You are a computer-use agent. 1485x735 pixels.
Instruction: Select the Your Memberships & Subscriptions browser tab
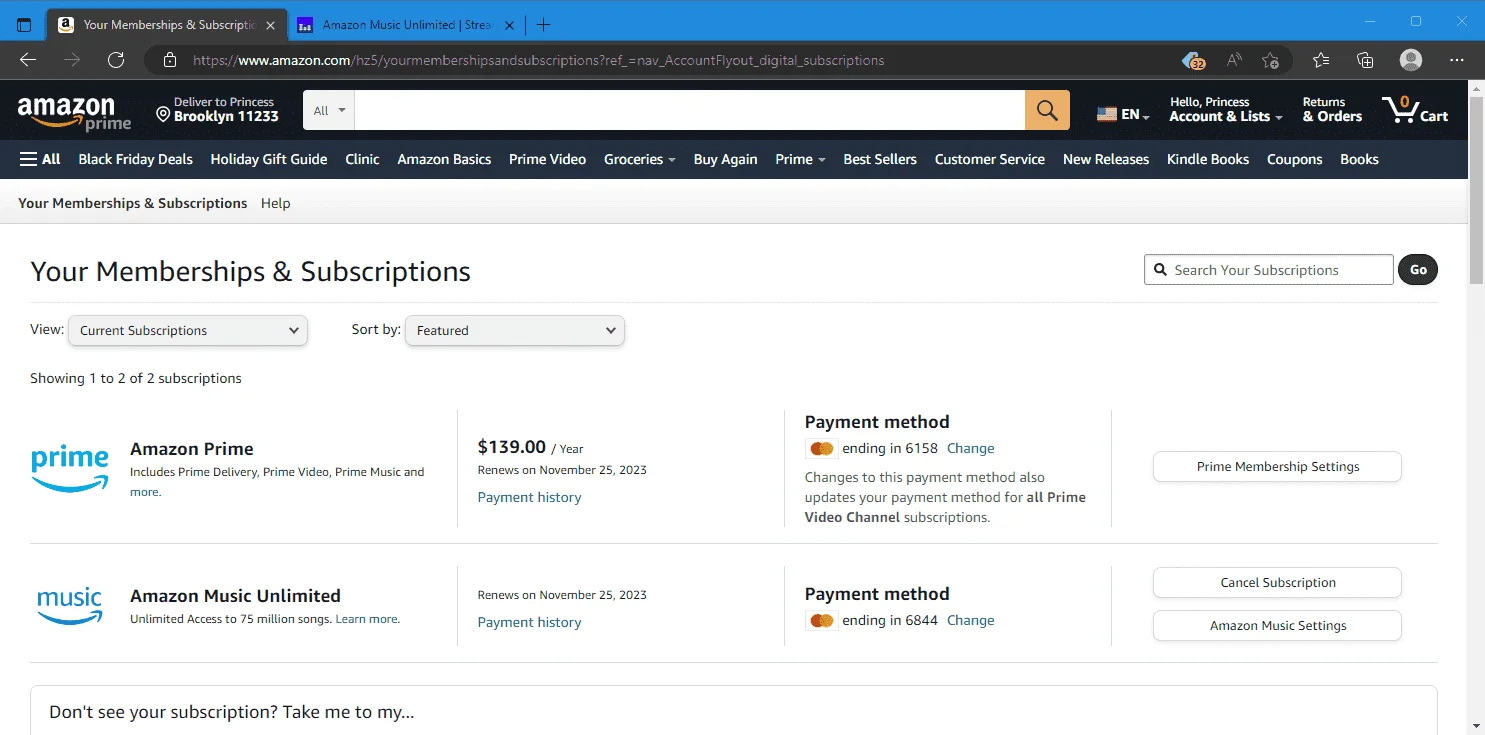click(165, 25)
